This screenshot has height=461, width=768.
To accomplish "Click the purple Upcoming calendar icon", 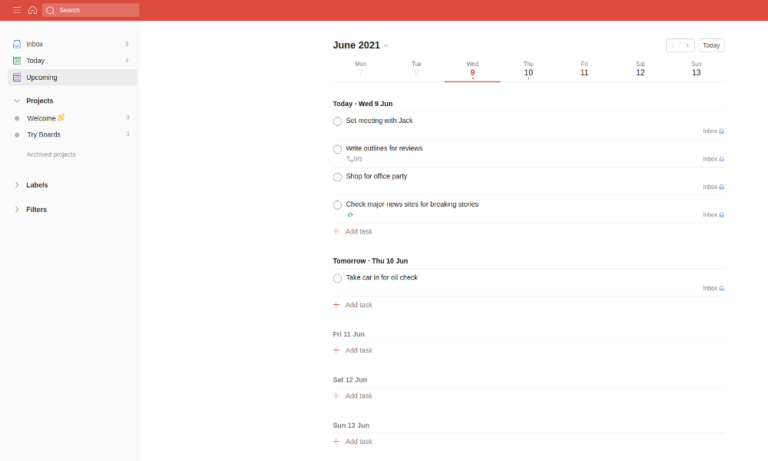I will 17,77.
